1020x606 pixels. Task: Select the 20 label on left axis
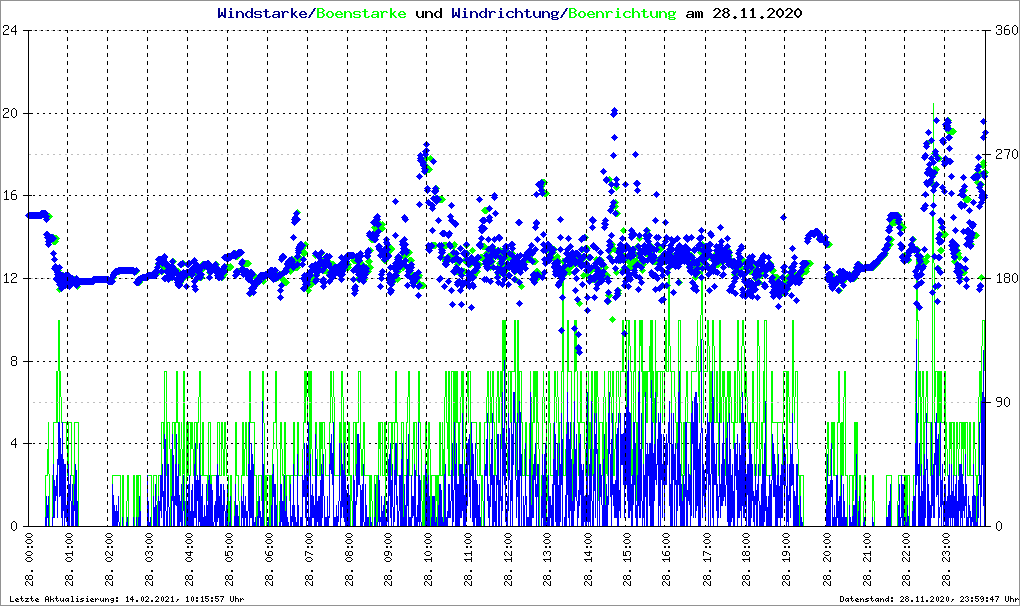tap(10, 113)
